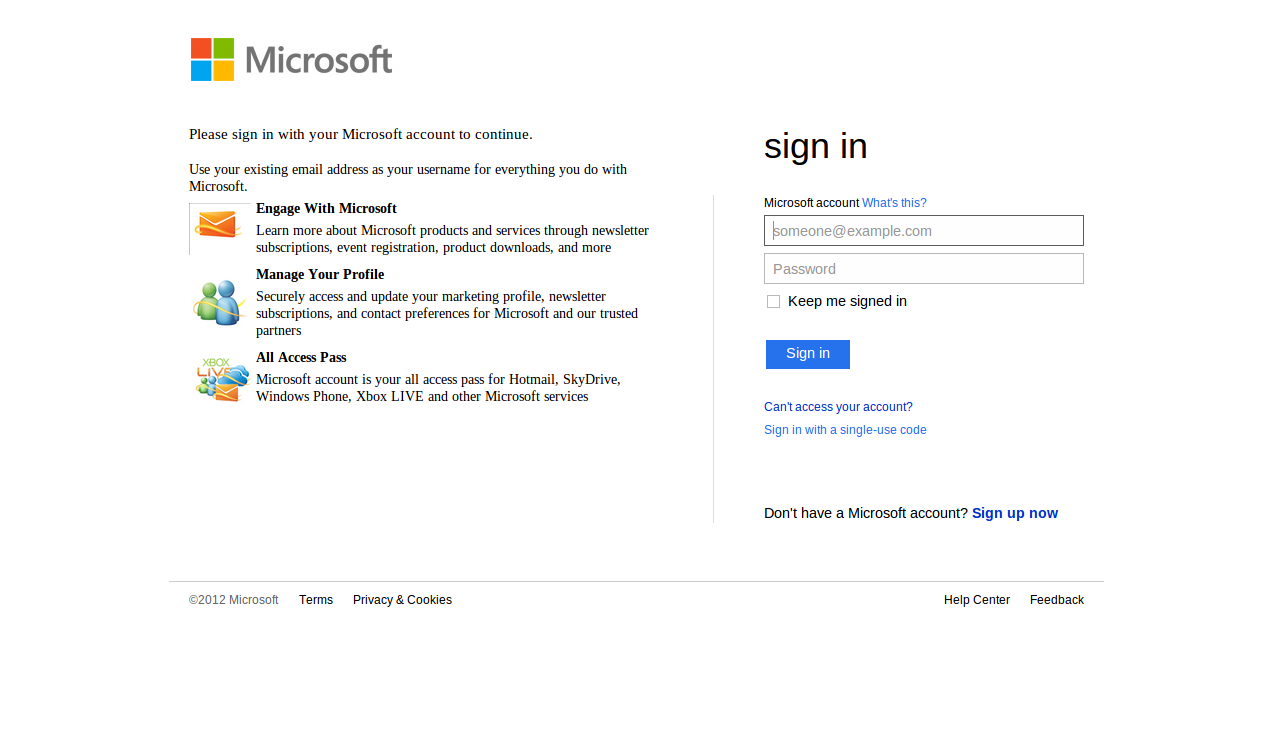Click the Manage Your Profile heading

point(320,275)
